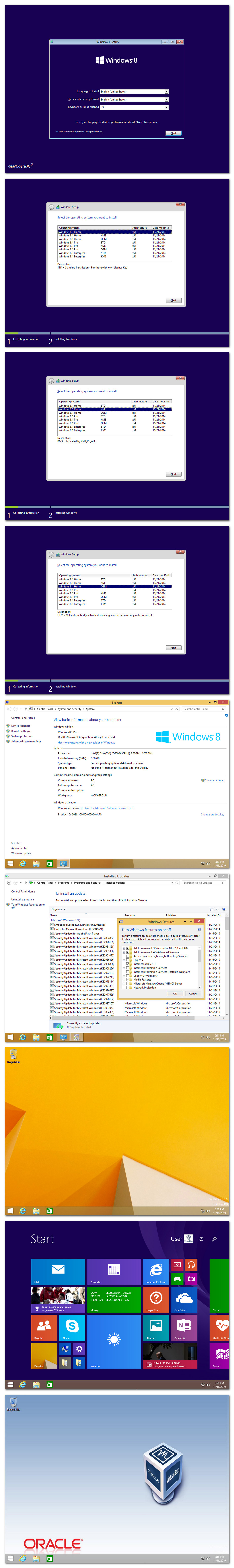Click the search icon on Start screen
Image resolution: width=234 pixels, height=1568 pixels.
point(214,1239)
